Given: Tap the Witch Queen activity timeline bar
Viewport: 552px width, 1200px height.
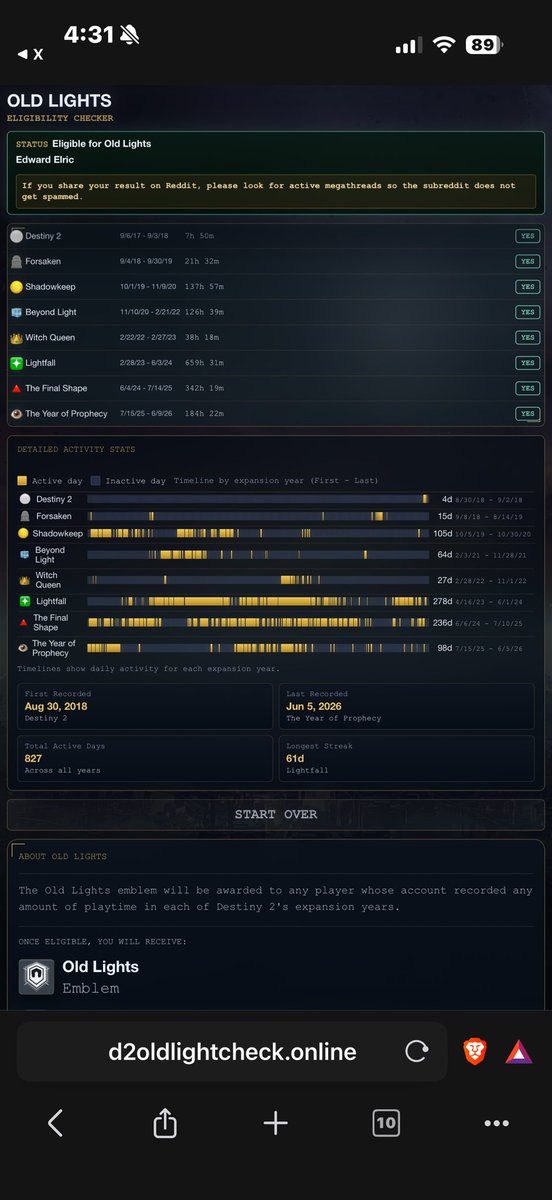Looking at the screenshot, I should (258, 580).
